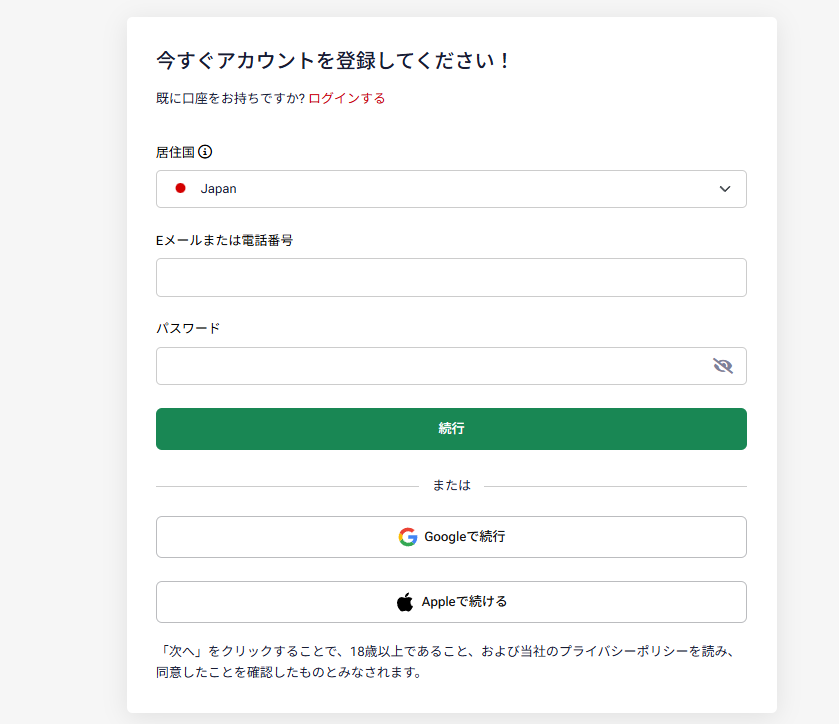Click the Eメールまたは電話番号 label

pyautogui.click(x=225, y=241)
